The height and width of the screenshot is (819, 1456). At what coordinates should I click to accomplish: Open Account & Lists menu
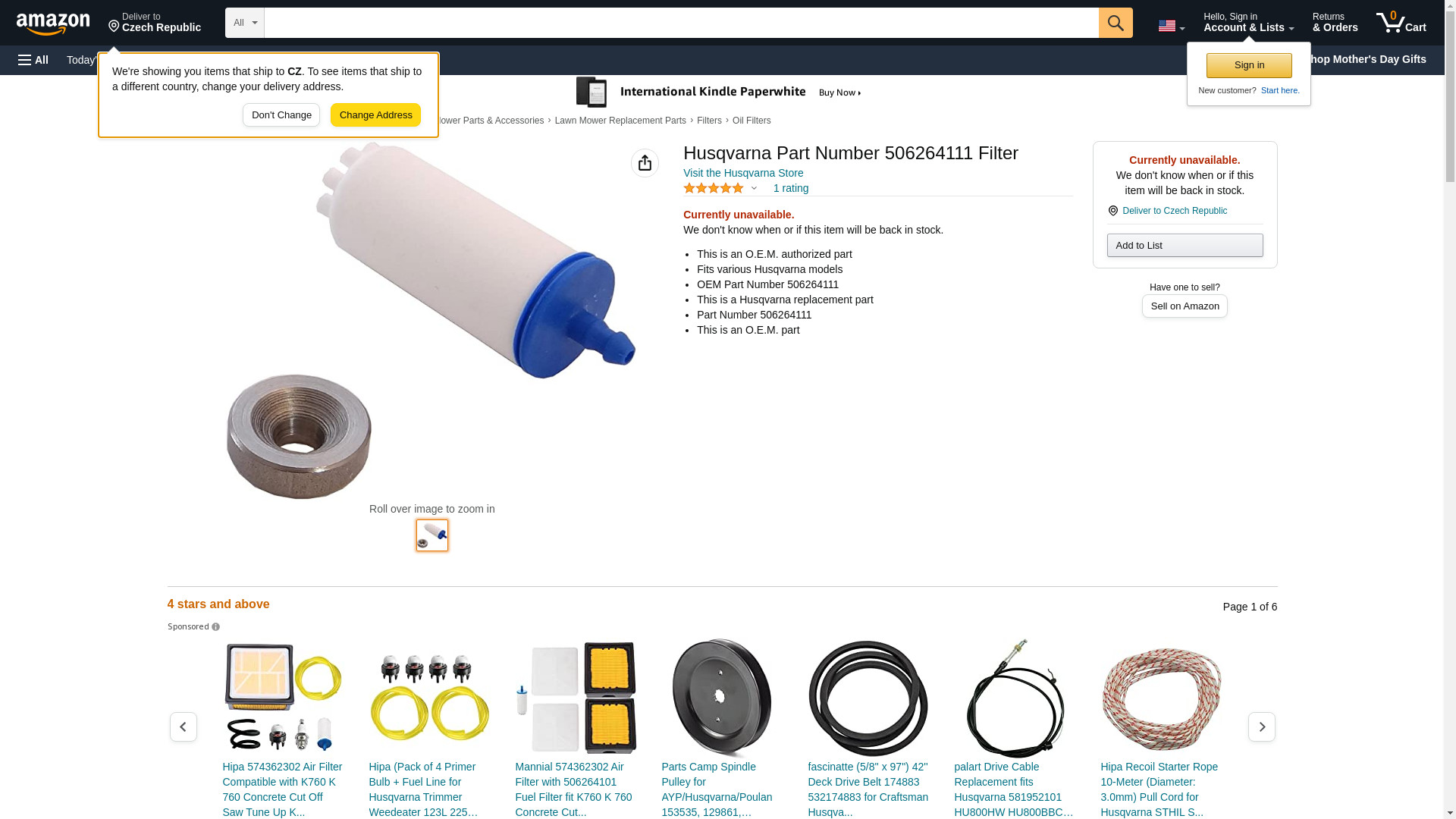(x=1248, y=23)
